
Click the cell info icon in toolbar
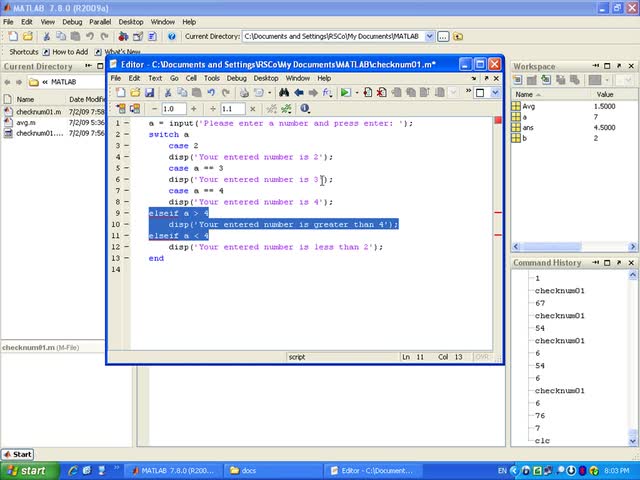304,108
